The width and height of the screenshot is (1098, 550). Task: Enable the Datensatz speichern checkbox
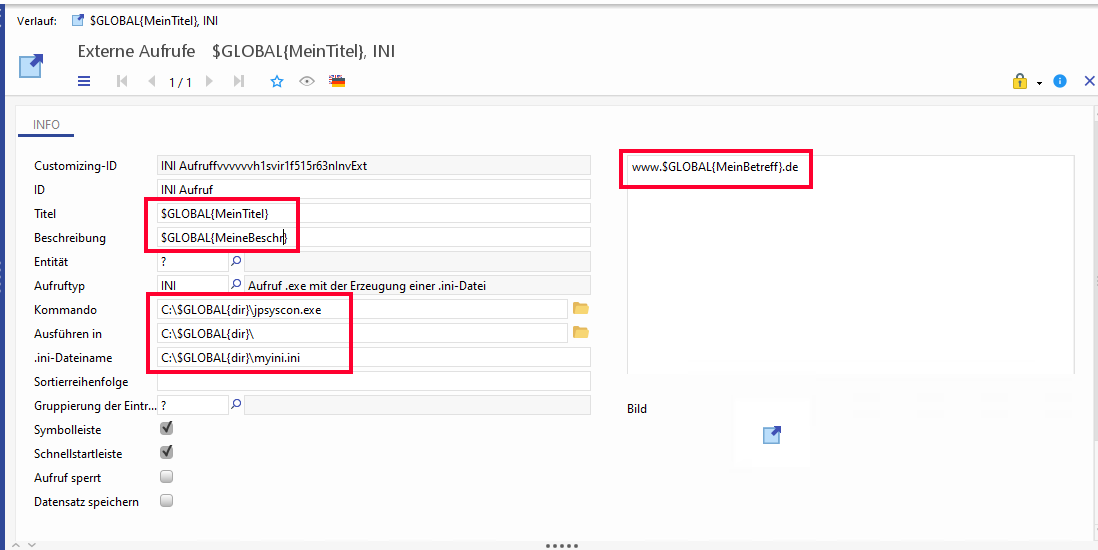[167, 501]
